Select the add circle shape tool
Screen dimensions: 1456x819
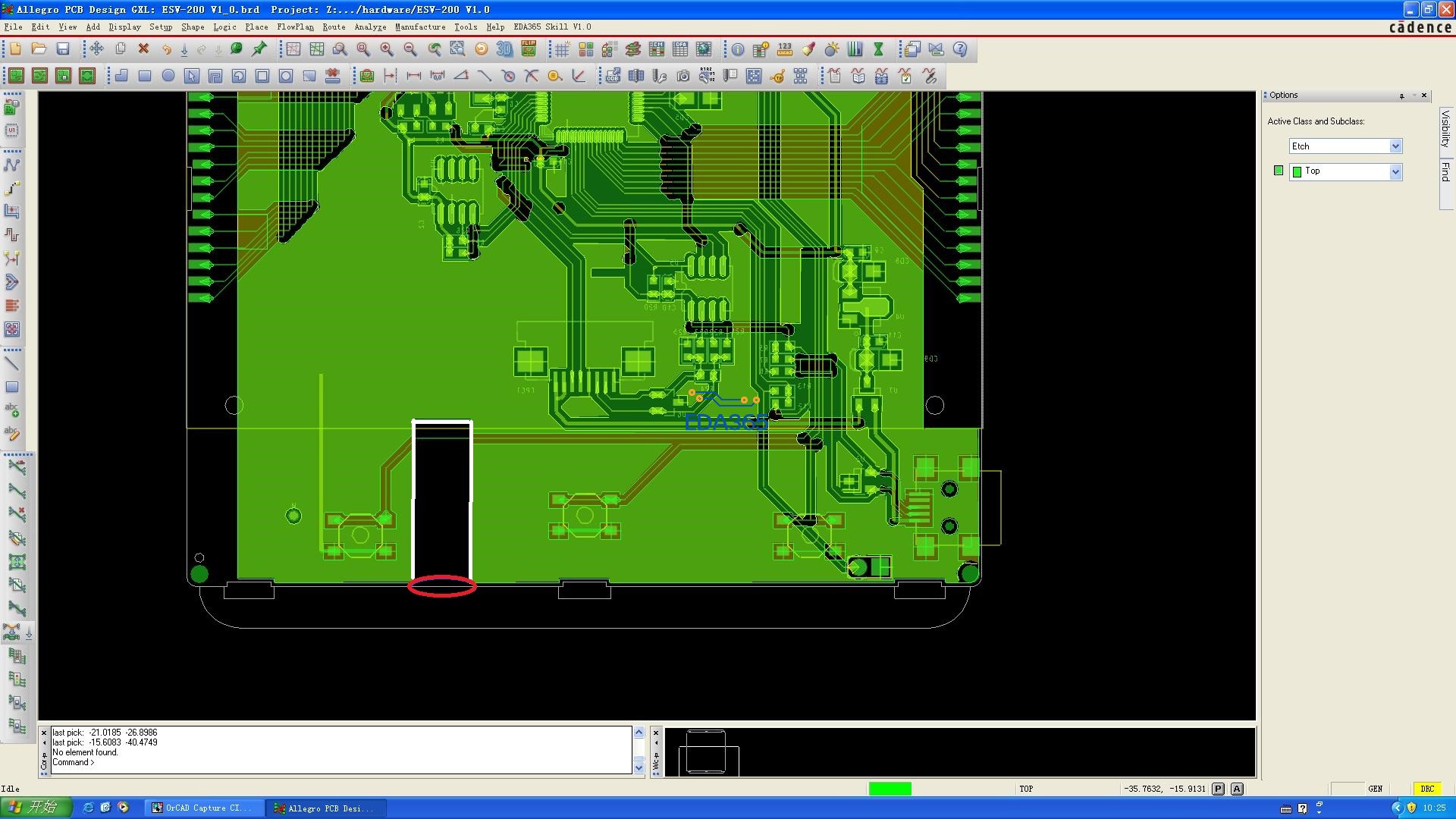[168, 76]
